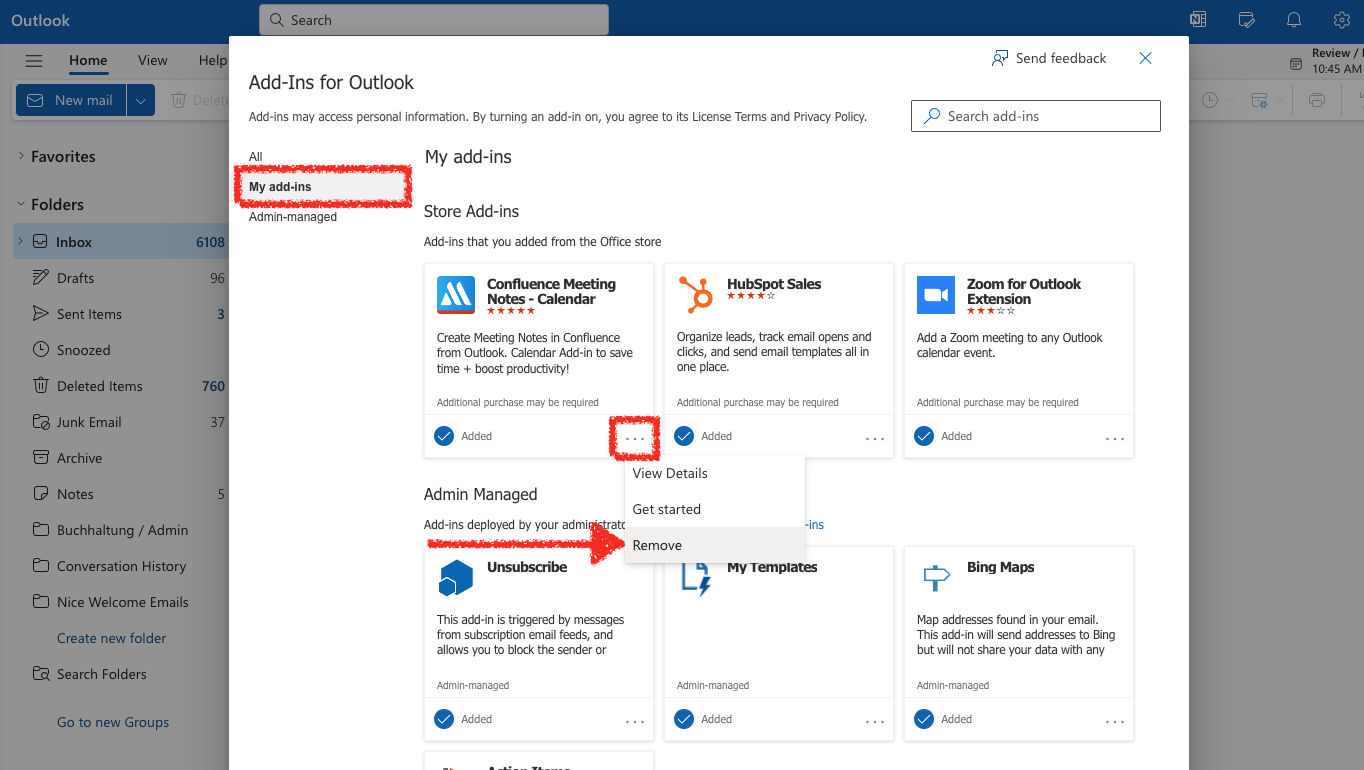Expand the Favorites section

coord(21,156)
